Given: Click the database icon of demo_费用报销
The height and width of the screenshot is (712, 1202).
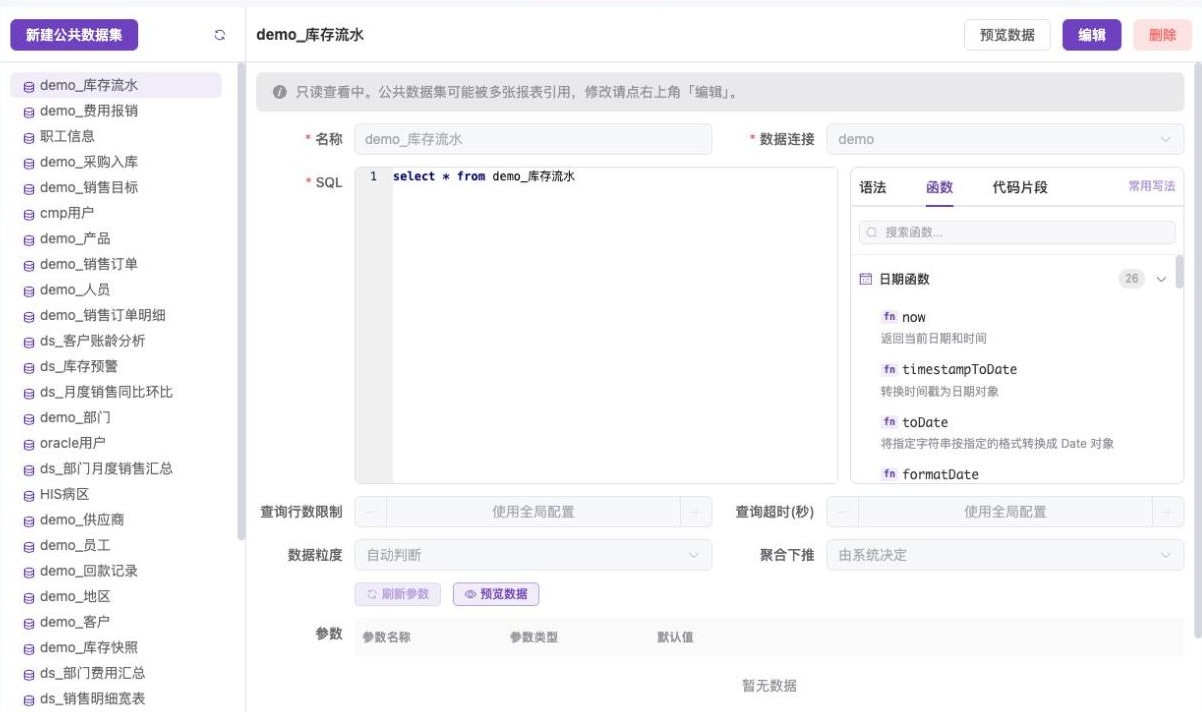Looking at the screenshot, I should pyautogui.click(x=29, y=112).
